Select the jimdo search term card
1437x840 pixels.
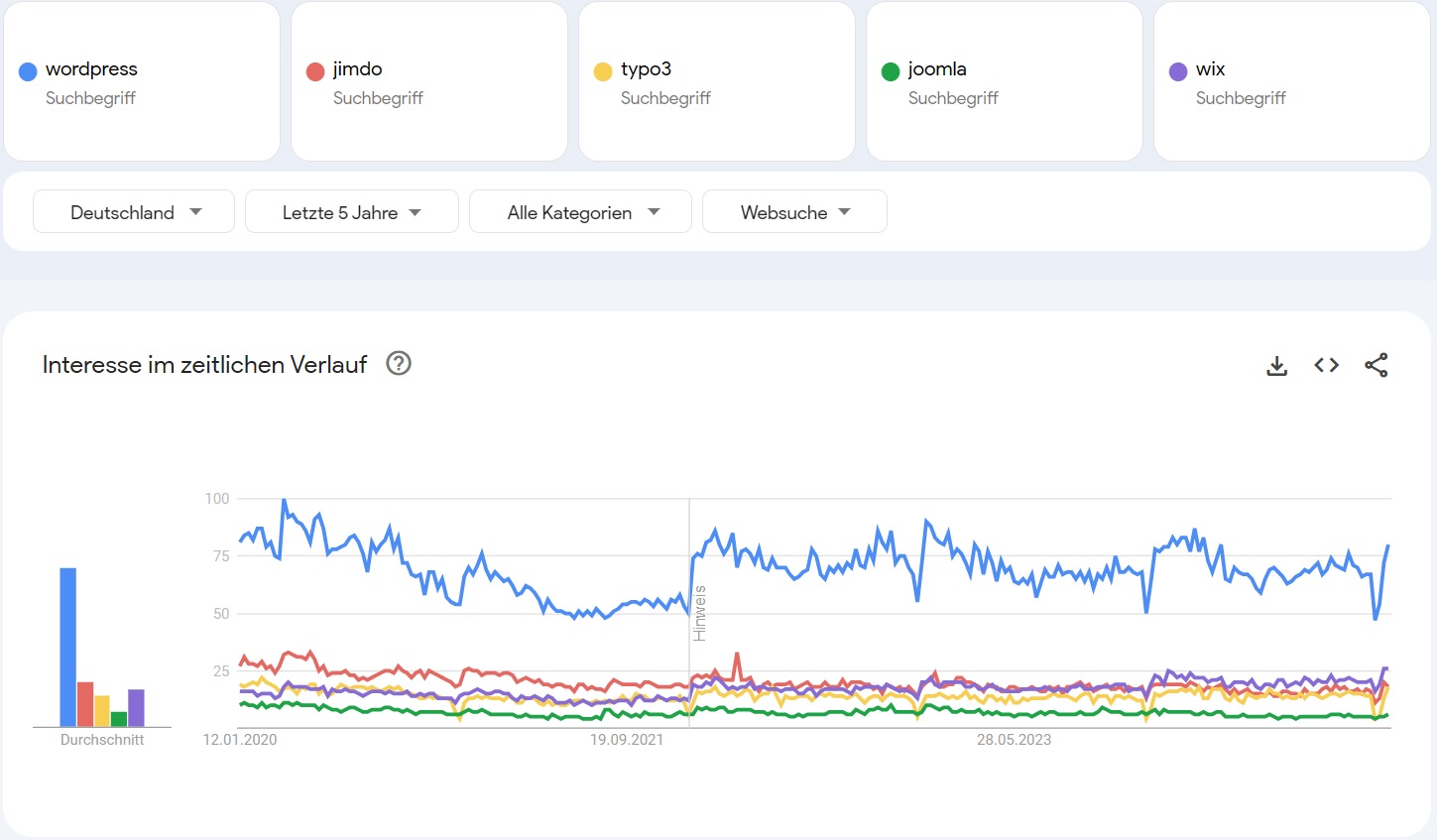[429, 81]
